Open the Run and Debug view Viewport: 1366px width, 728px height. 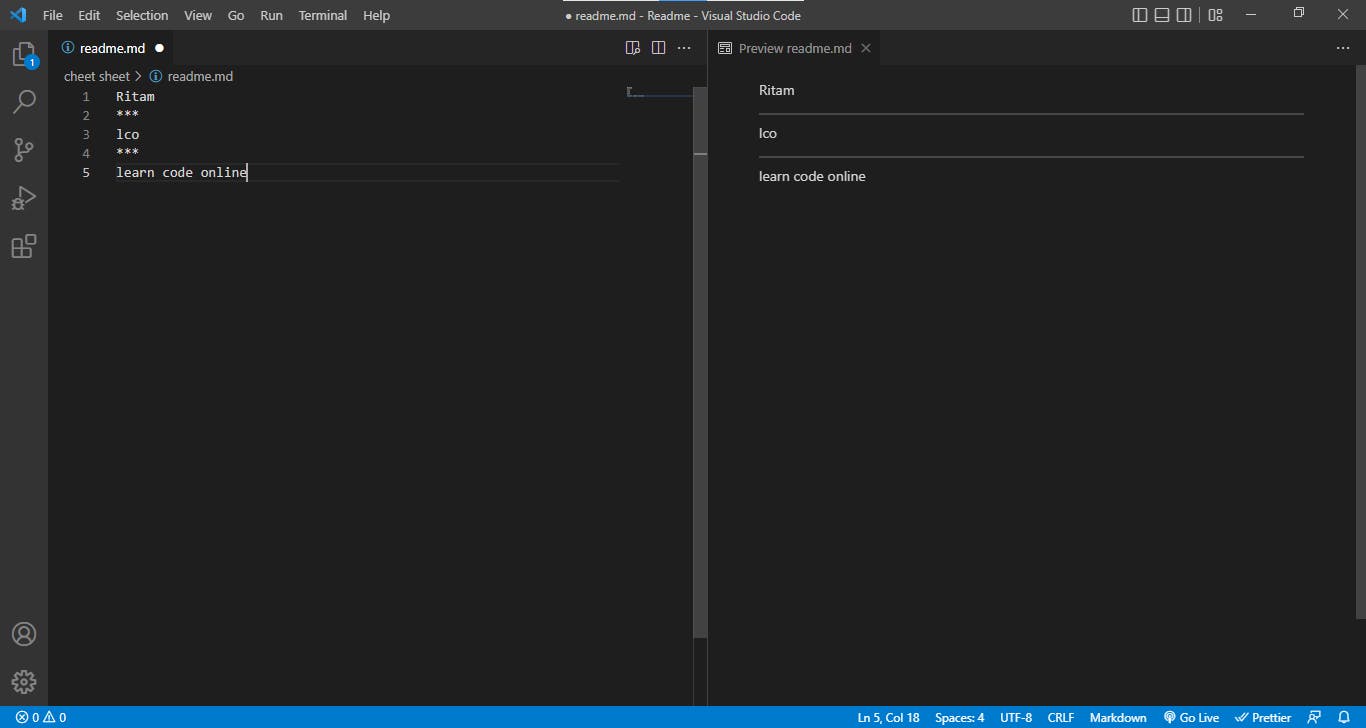[24, 198]
